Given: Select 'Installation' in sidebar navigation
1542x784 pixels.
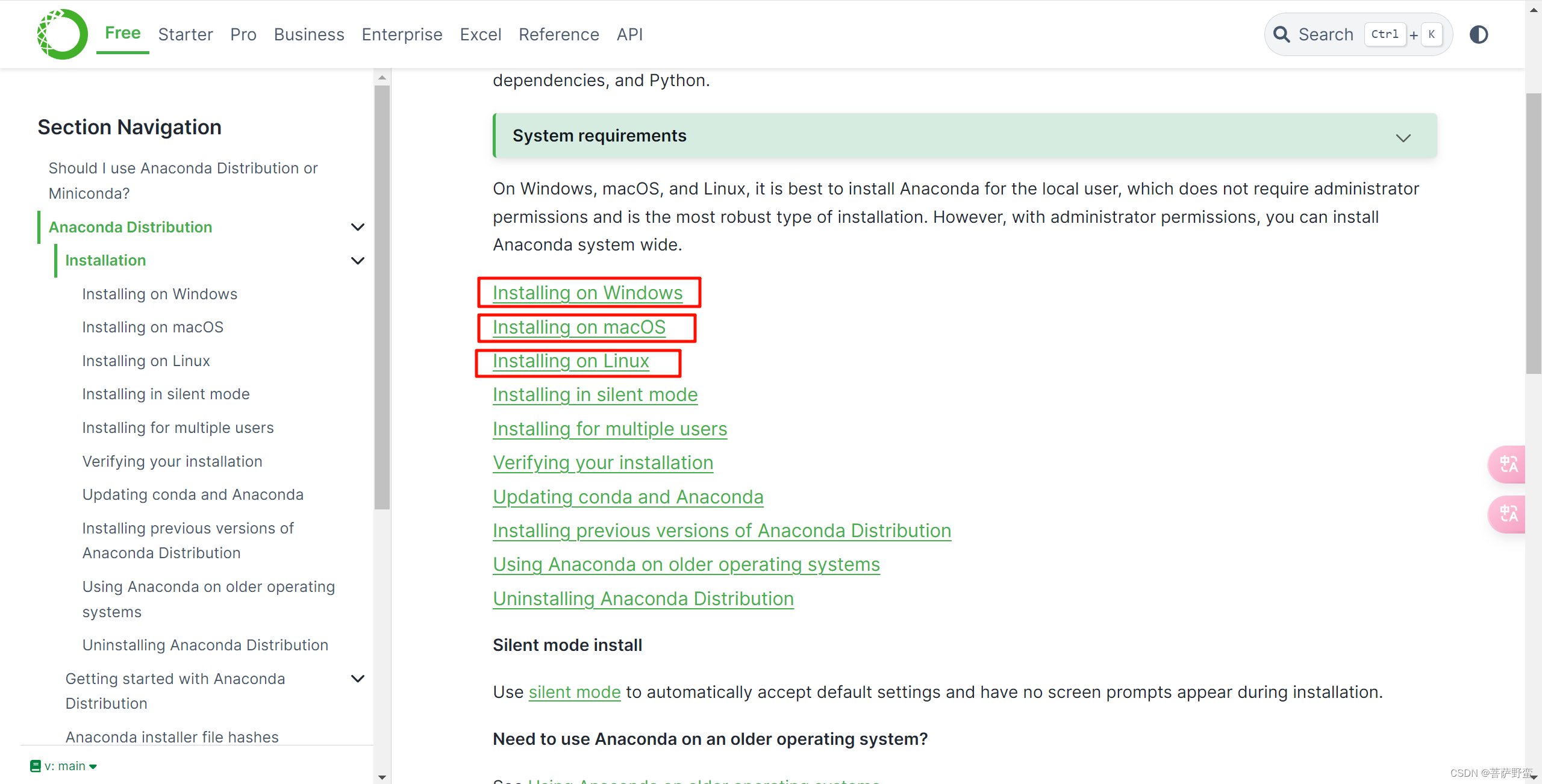Looking at the screenshot, I should tap(105, 260).
